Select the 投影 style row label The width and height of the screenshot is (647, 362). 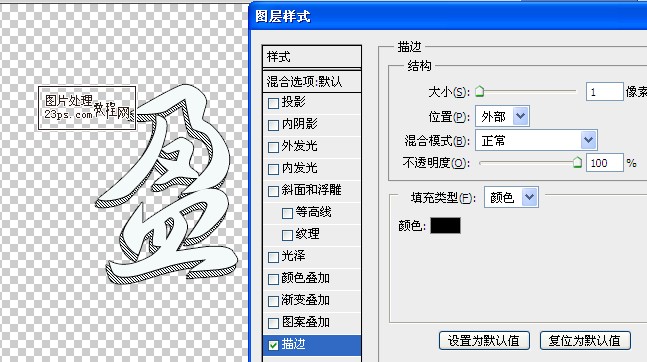click(293, 102)
